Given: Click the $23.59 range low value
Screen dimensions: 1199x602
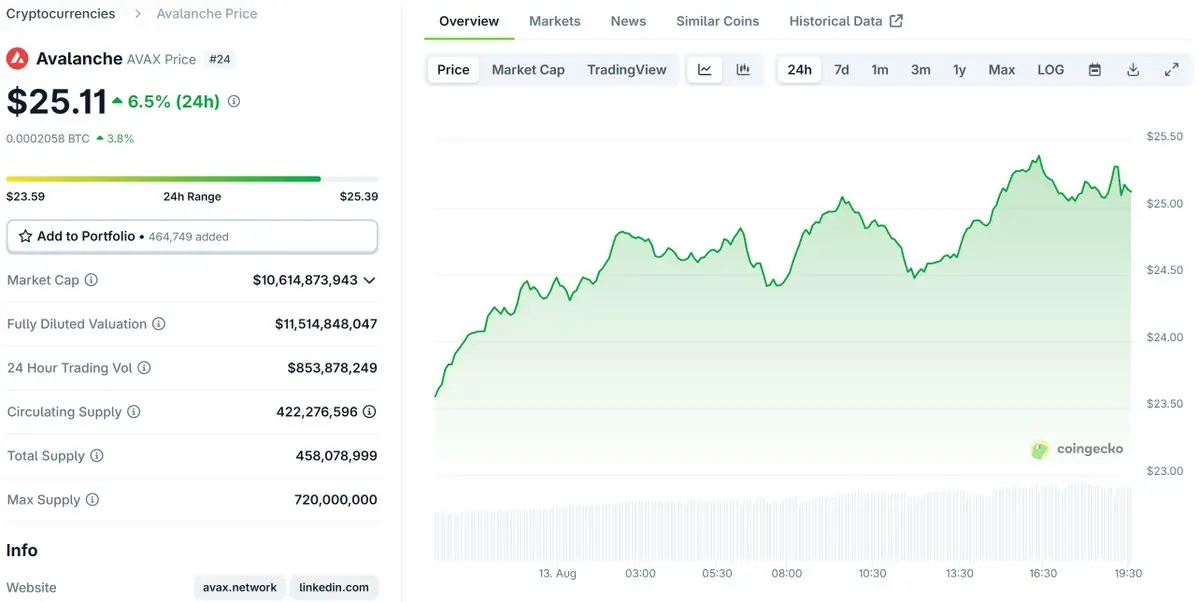Looking at the screenshot, I should pyautogui.click(x=25, y=197).
